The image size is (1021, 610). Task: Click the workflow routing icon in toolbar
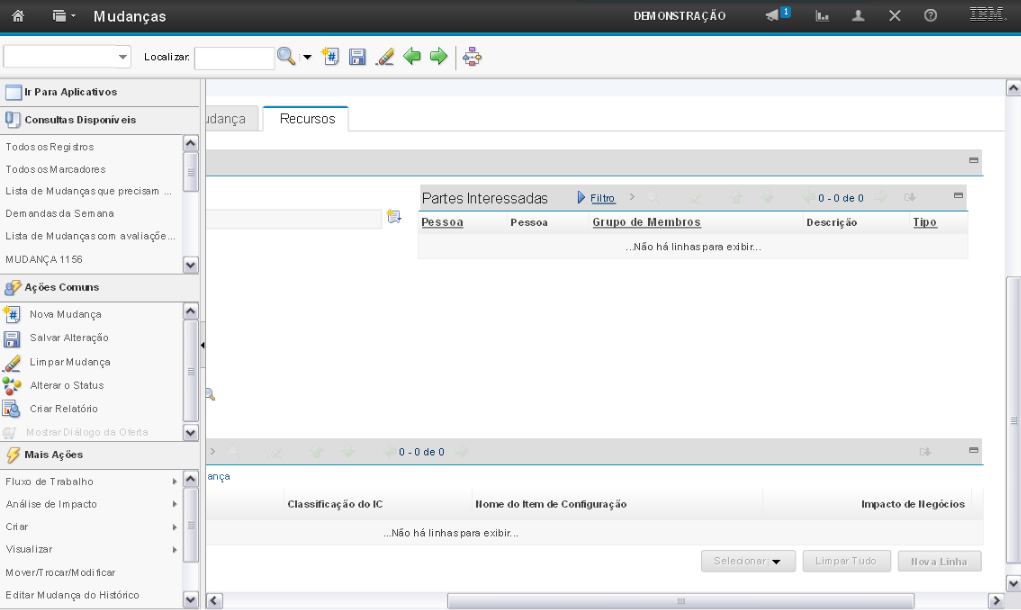coord(472,58)
